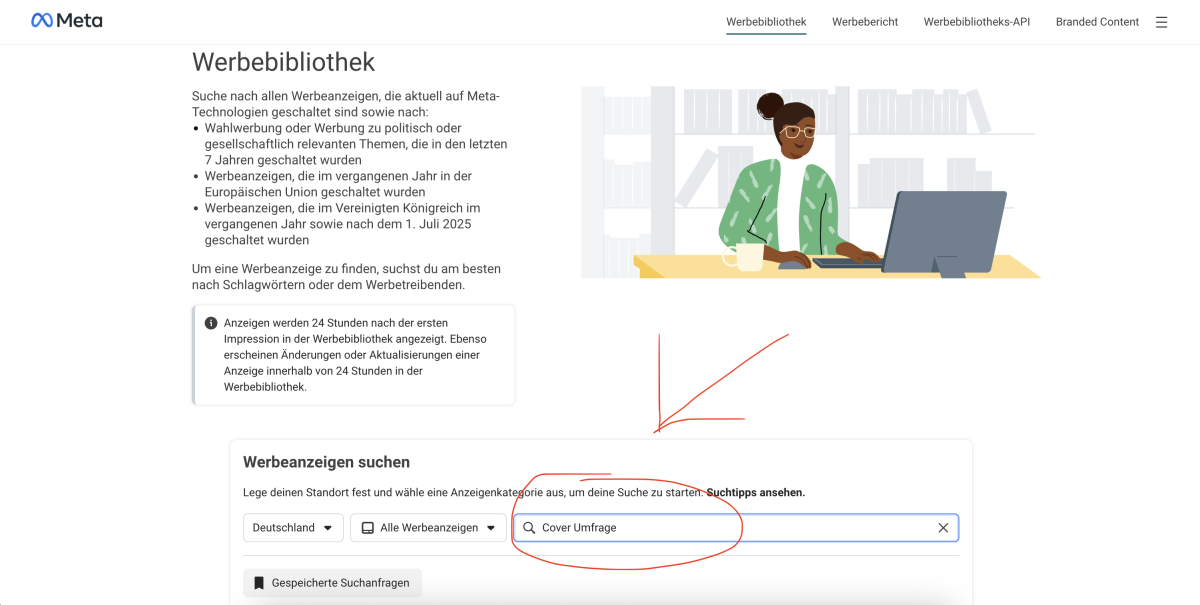Image resolution: width=1200 pixels, height=605 pixels.
Task: Click the Meta logo
Action: (x=67, y=20)
